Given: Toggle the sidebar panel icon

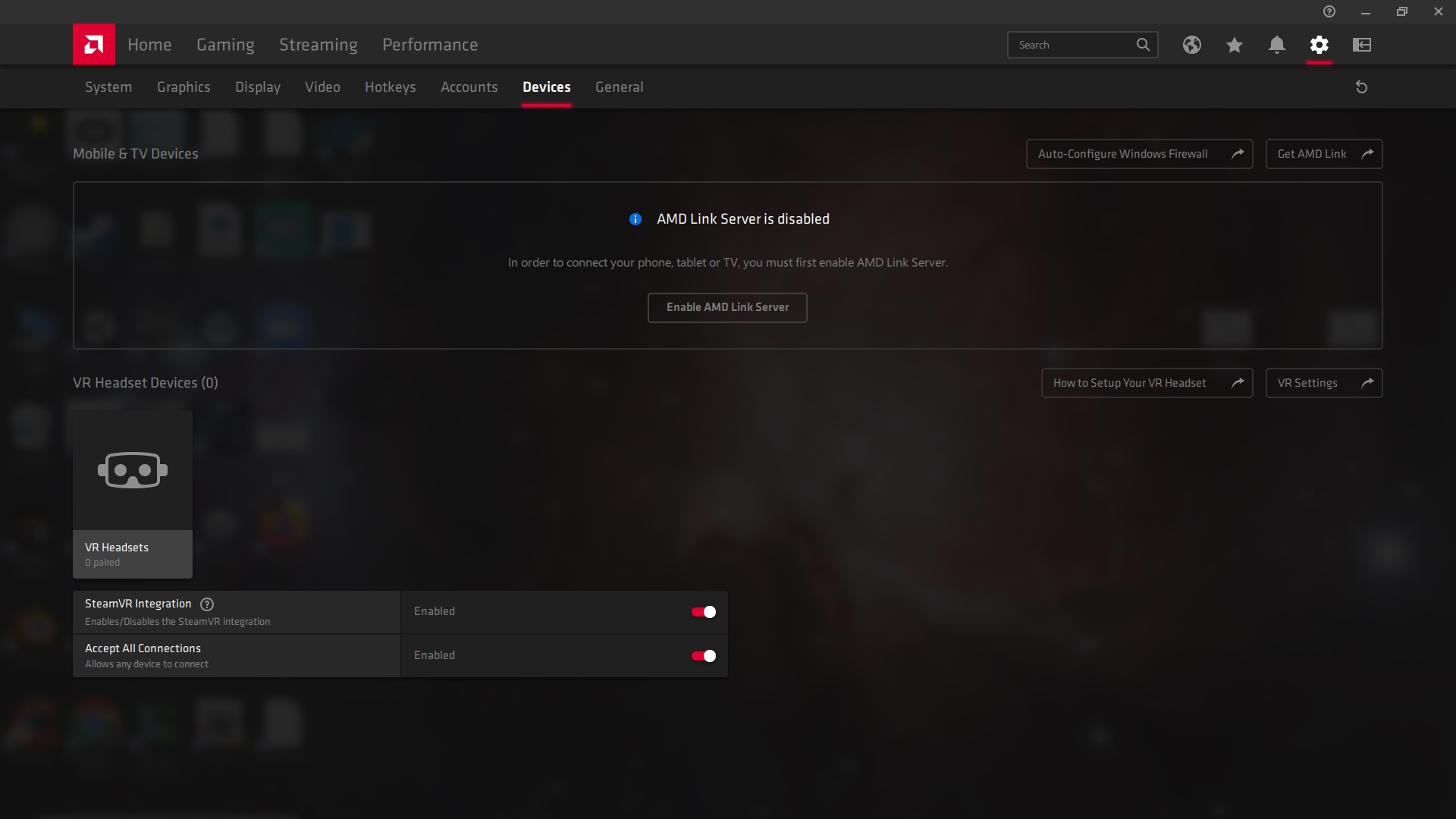Looking at the screenshot, I should pos(1361,45).
